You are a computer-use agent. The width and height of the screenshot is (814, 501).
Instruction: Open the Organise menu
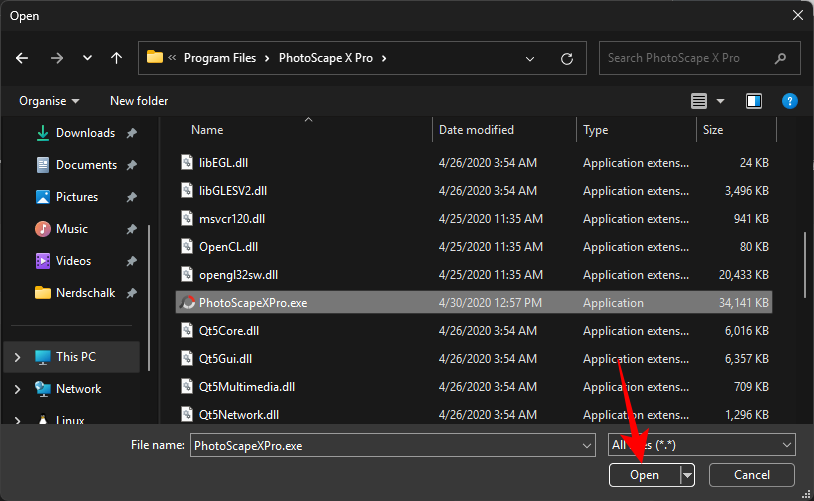[x=49, y=101]
